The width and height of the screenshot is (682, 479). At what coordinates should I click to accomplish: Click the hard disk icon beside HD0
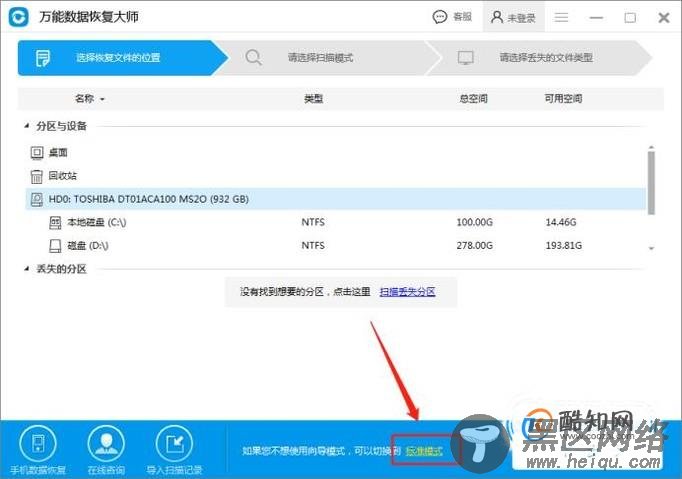pyautogui.click(x=37, y=199)
